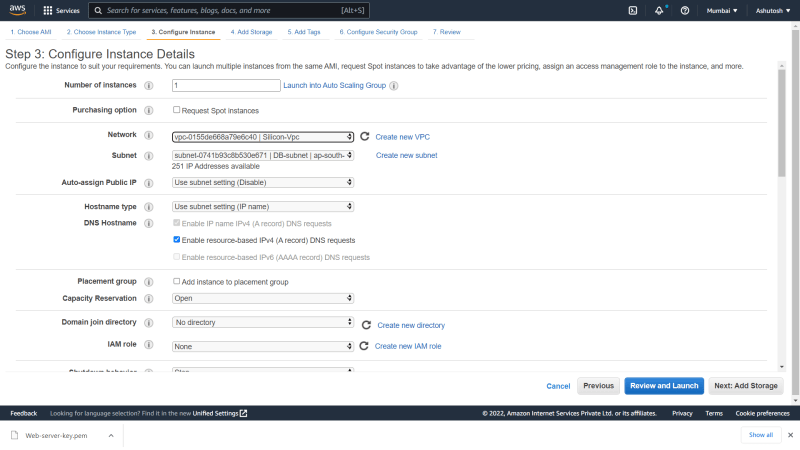
Task: Click the search magnifier icon
Action: [x=98, y=10]
